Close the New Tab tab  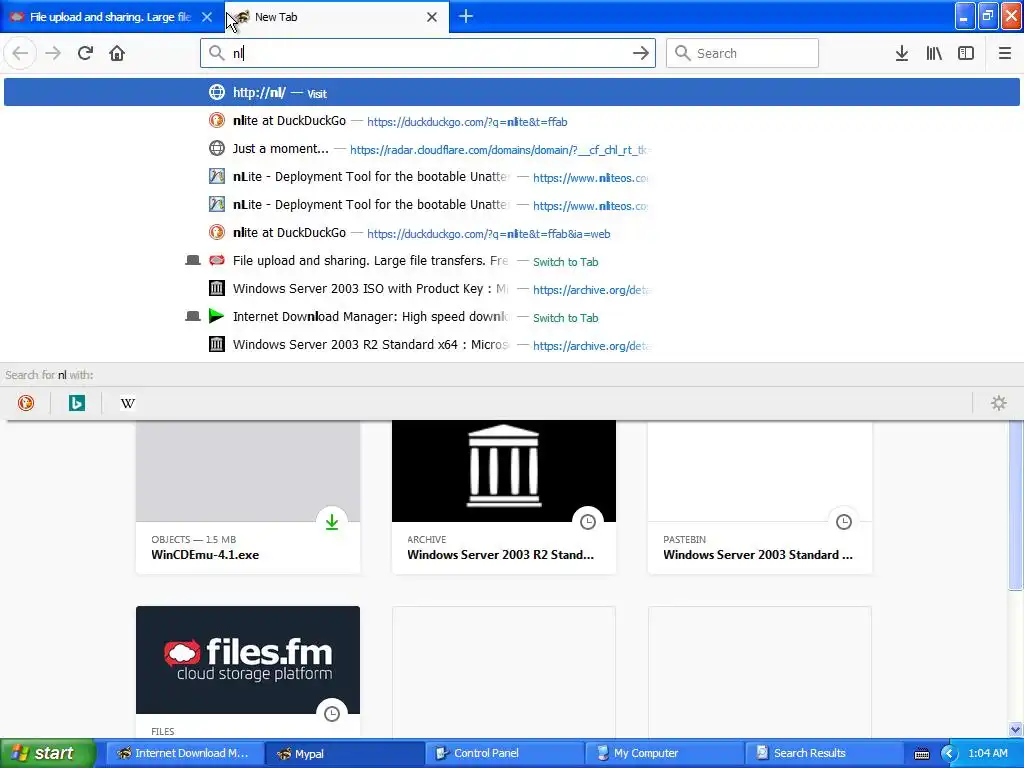432,17
